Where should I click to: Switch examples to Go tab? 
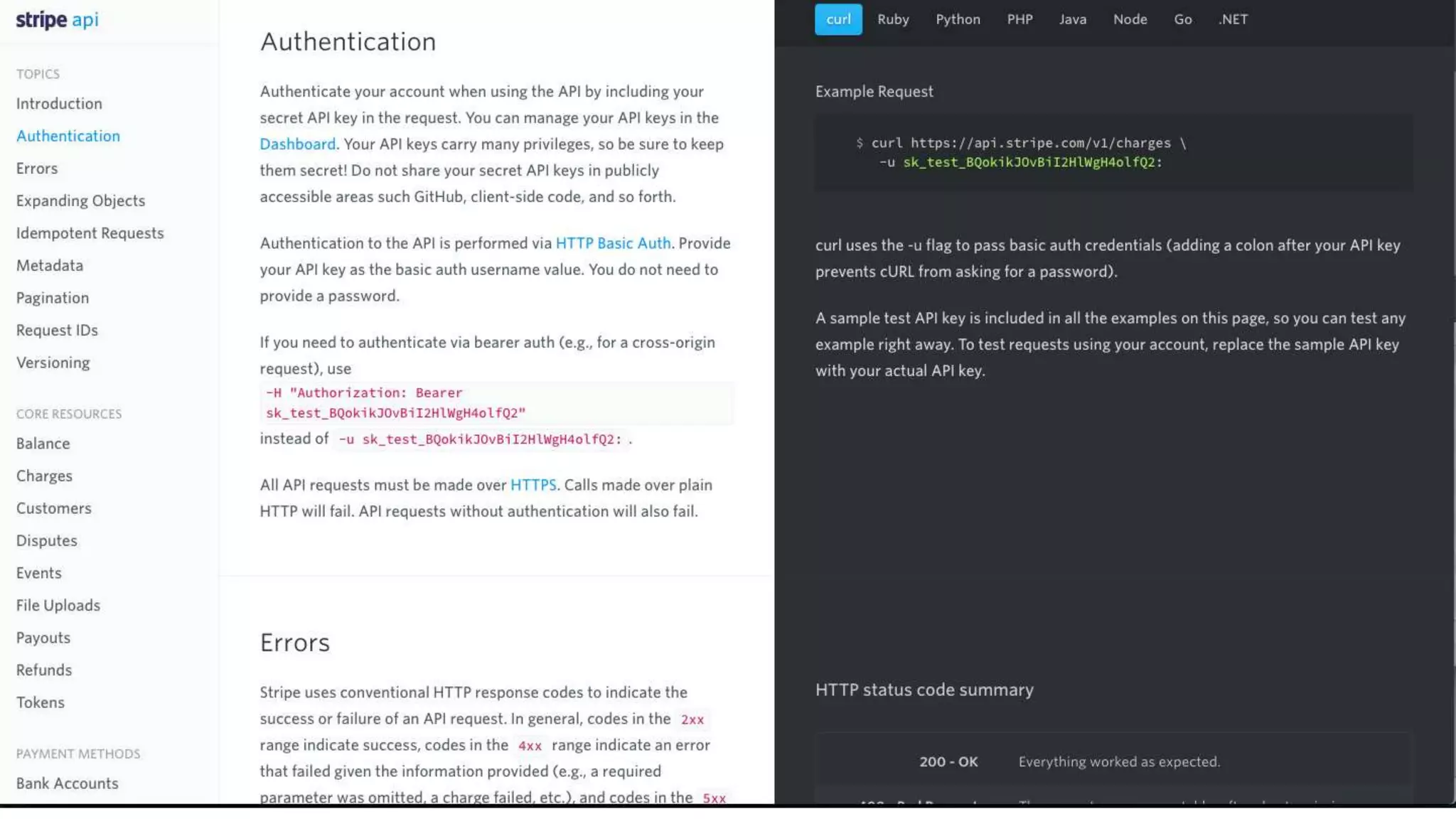pyautogui.click(x=1182, y=19)
